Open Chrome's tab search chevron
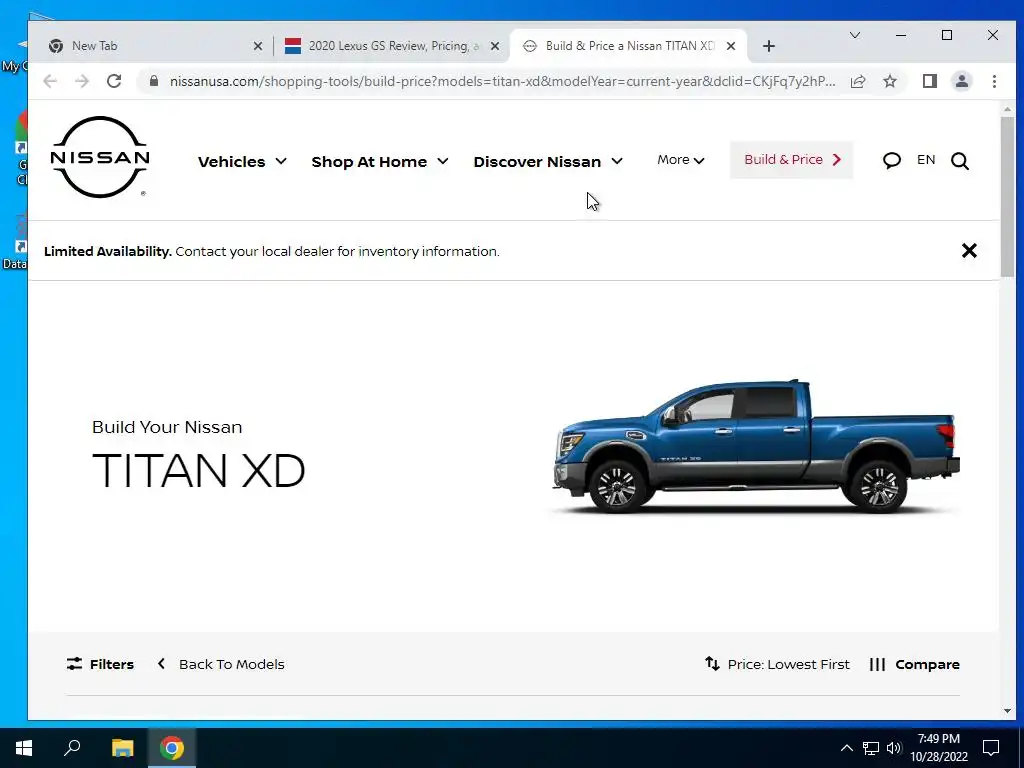Screen dimensions: 1024x768 [854, 35]
